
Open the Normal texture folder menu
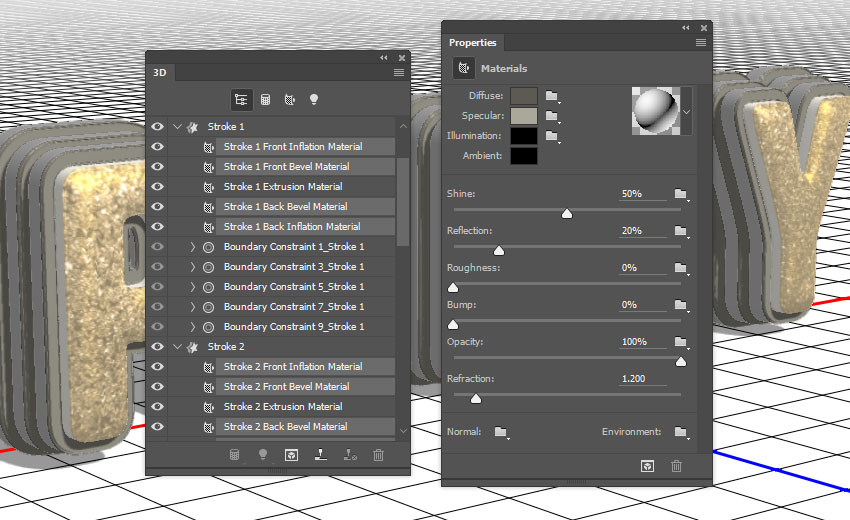pyautogui.click(x=501, y=432)
